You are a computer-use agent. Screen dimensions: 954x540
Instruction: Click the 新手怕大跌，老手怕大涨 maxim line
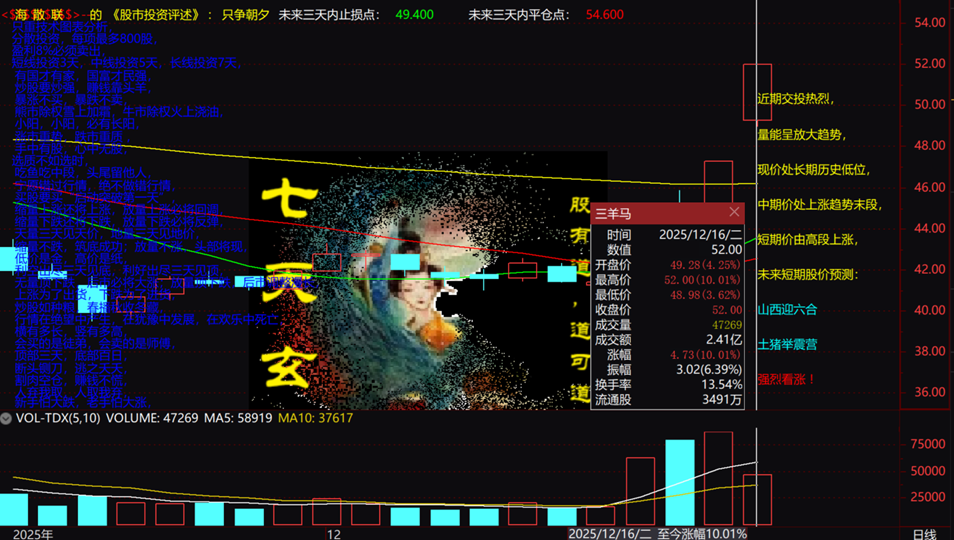82,403
